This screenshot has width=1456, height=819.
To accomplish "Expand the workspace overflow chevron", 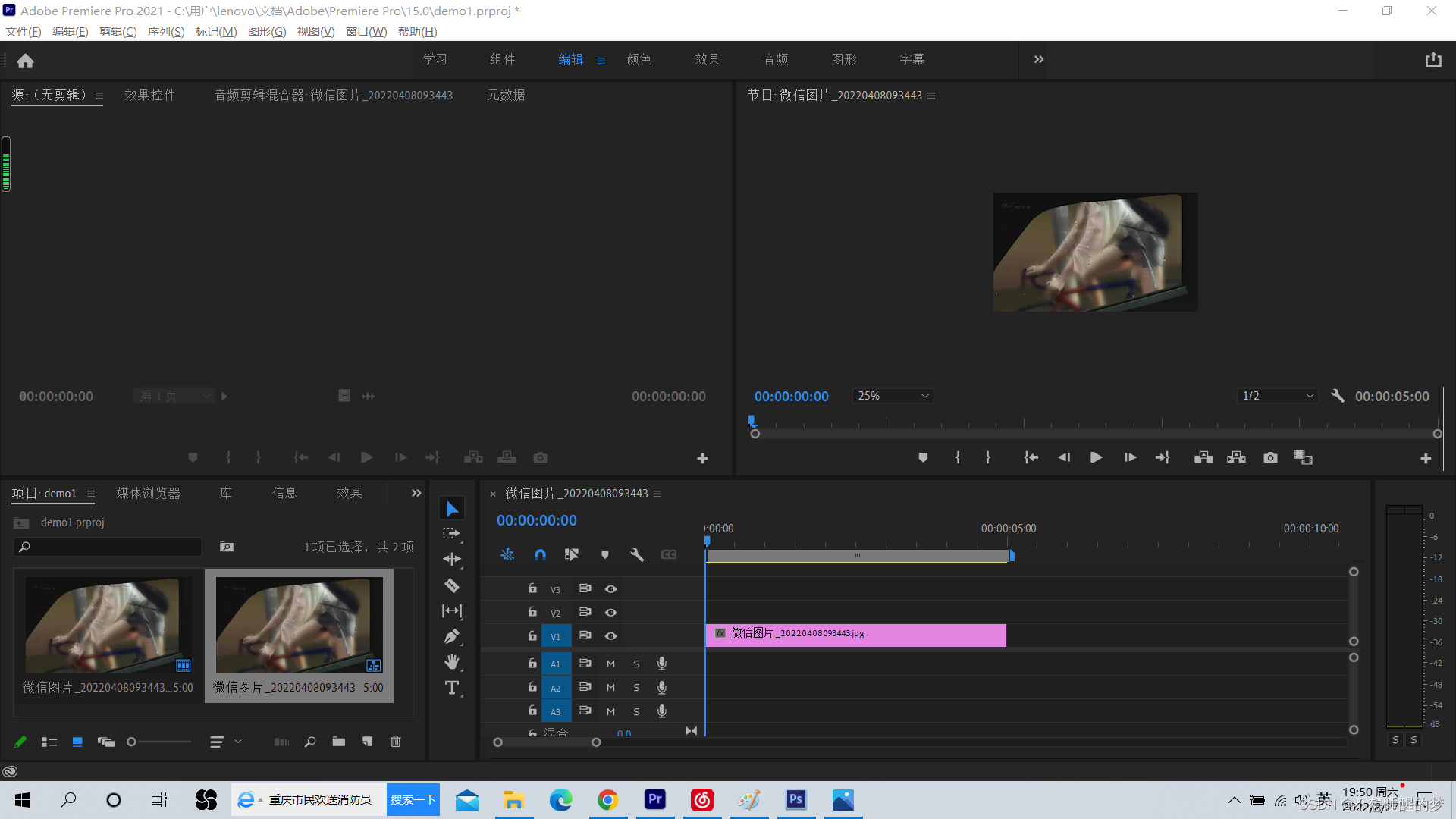I will pos(1039,59).
